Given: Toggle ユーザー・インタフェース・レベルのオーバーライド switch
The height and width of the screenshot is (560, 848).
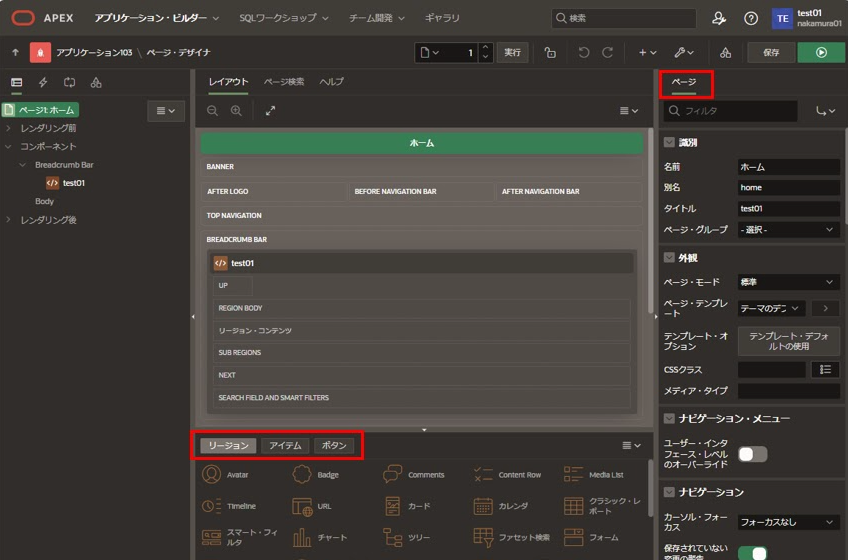Looking at the screenshot, I should point(752,454).
